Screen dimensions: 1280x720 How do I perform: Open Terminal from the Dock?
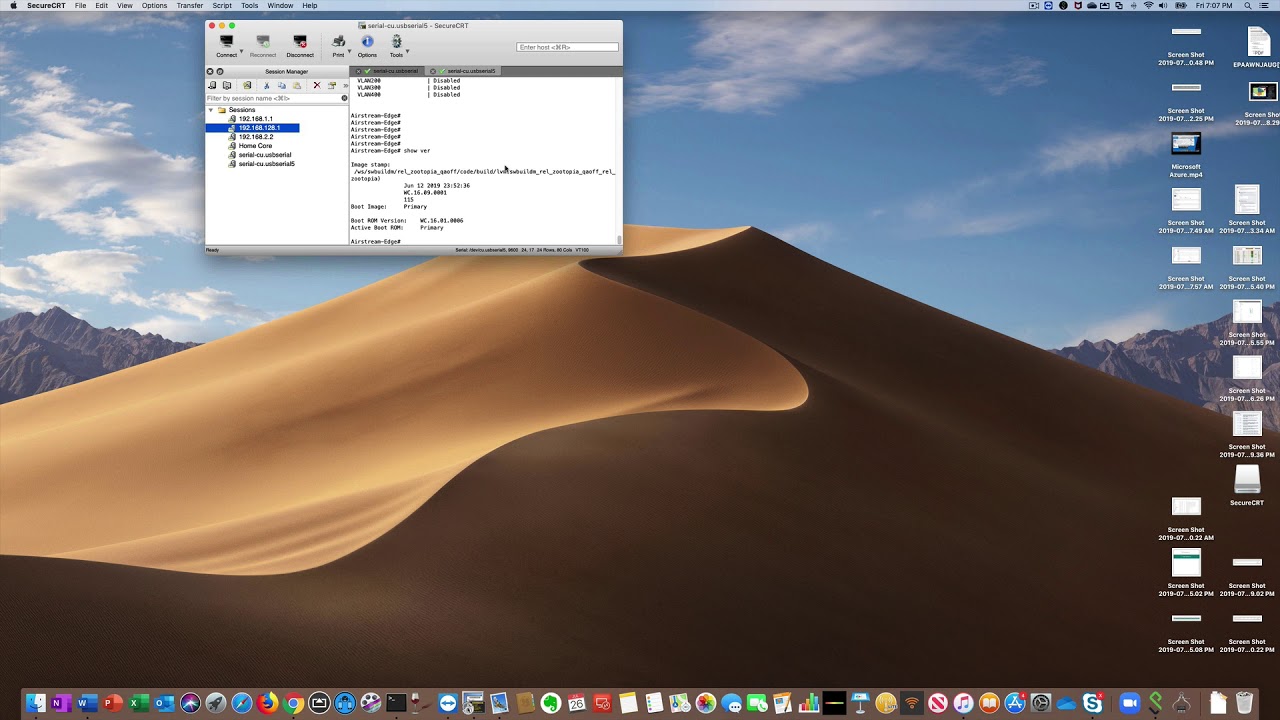[396, 703]
